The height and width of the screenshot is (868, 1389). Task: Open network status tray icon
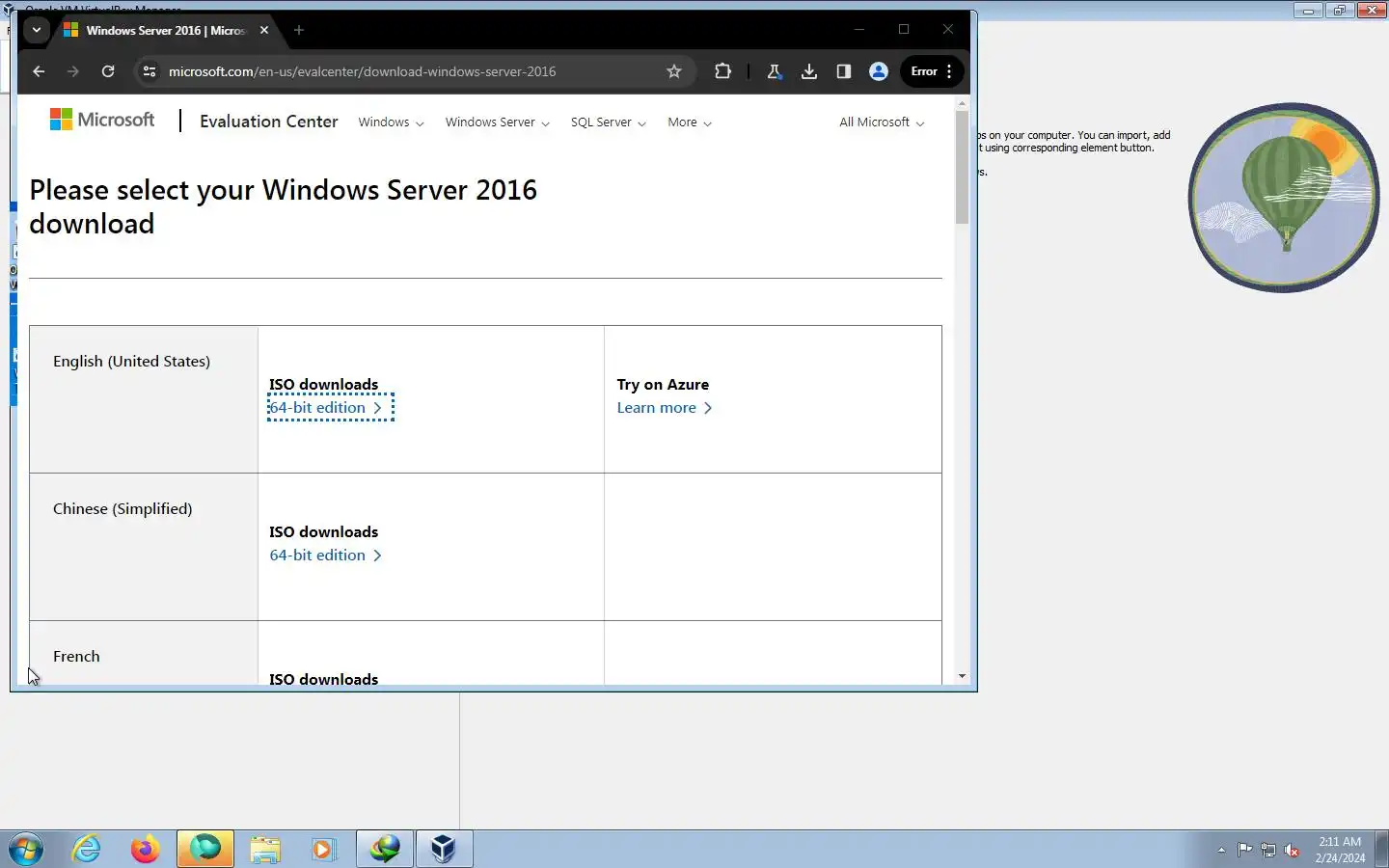click(1268, 850)
